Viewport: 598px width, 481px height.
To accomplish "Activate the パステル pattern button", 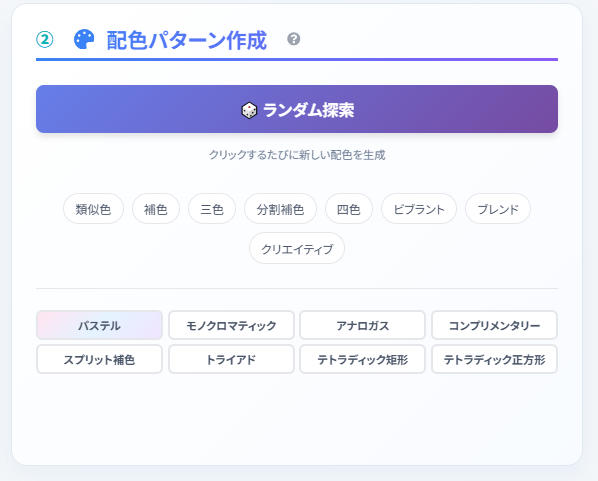I will (99, 325).
